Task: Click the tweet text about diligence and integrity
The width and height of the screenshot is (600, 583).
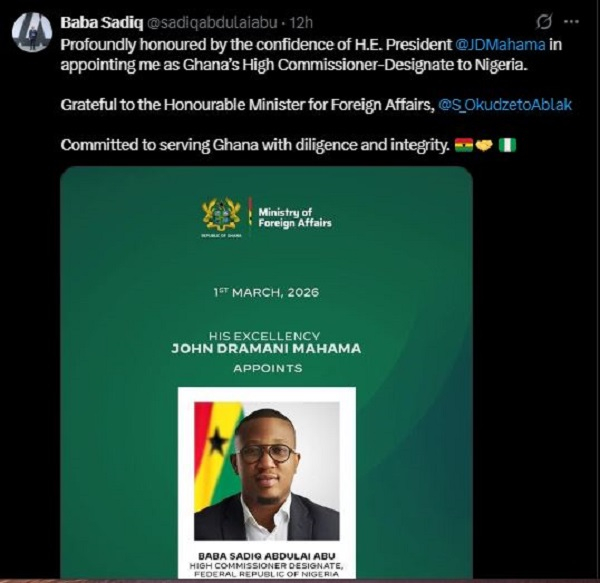Action: [x=254, y=145]
